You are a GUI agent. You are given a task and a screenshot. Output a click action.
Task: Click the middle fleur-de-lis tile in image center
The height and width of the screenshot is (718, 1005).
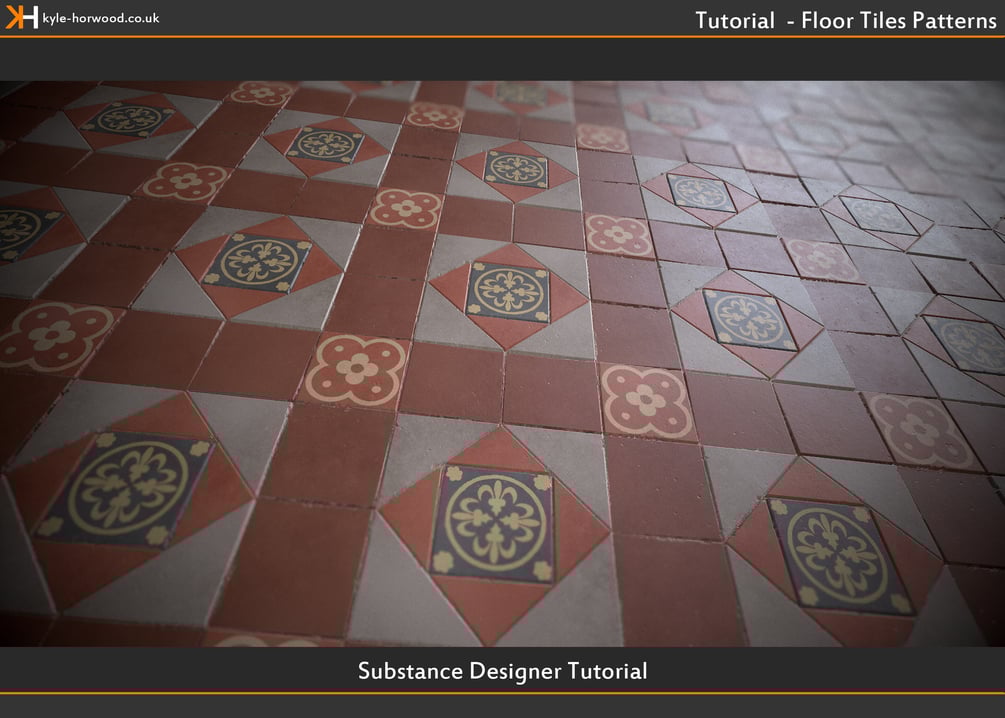click(x=509, y=292)
